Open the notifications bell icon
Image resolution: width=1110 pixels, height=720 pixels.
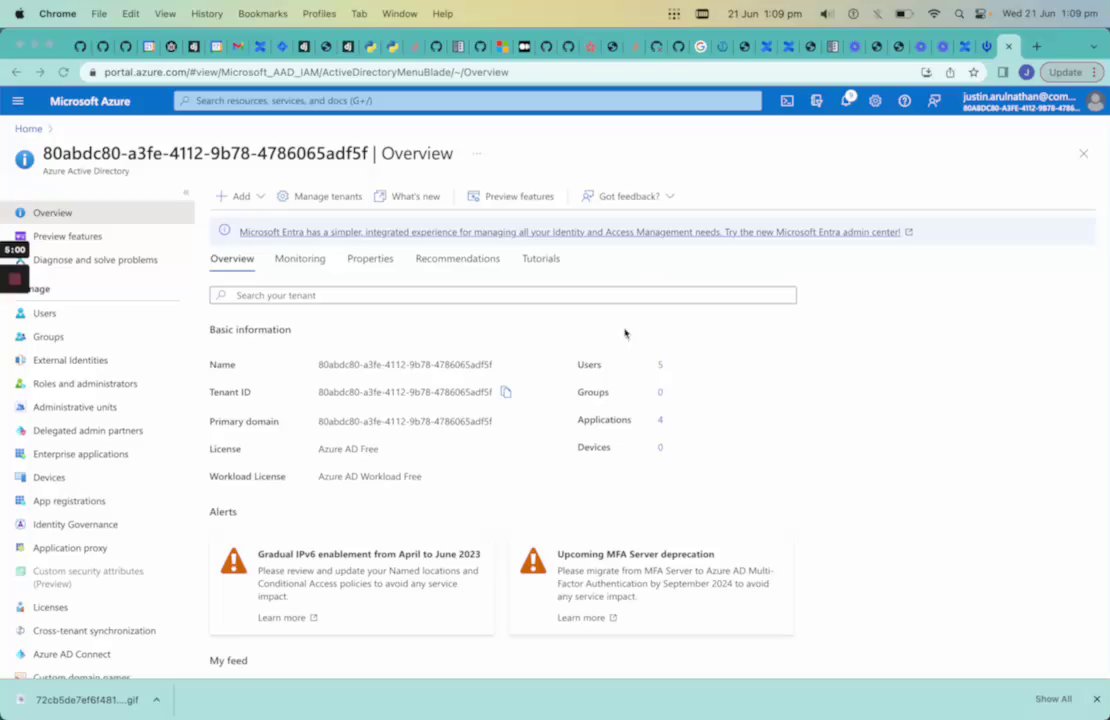point(846,101)
